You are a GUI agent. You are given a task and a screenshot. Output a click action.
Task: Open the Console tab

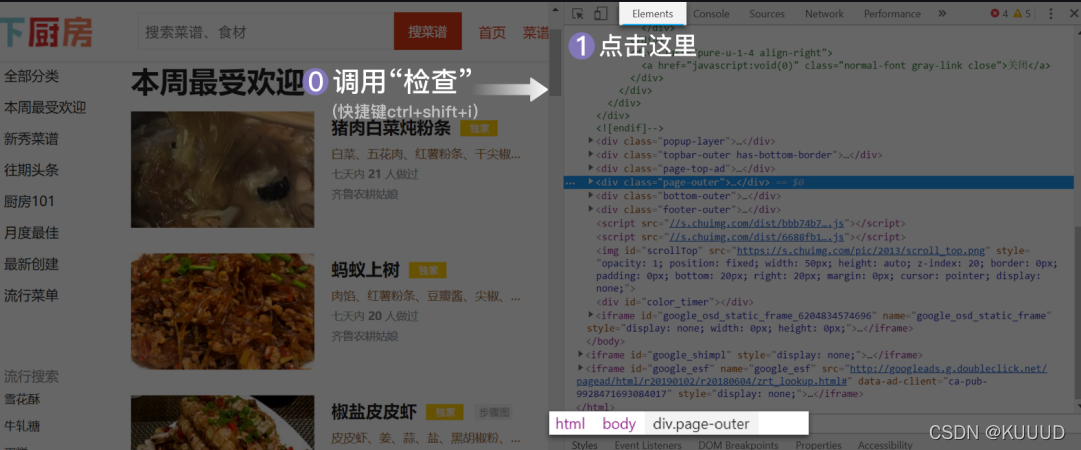711,14
